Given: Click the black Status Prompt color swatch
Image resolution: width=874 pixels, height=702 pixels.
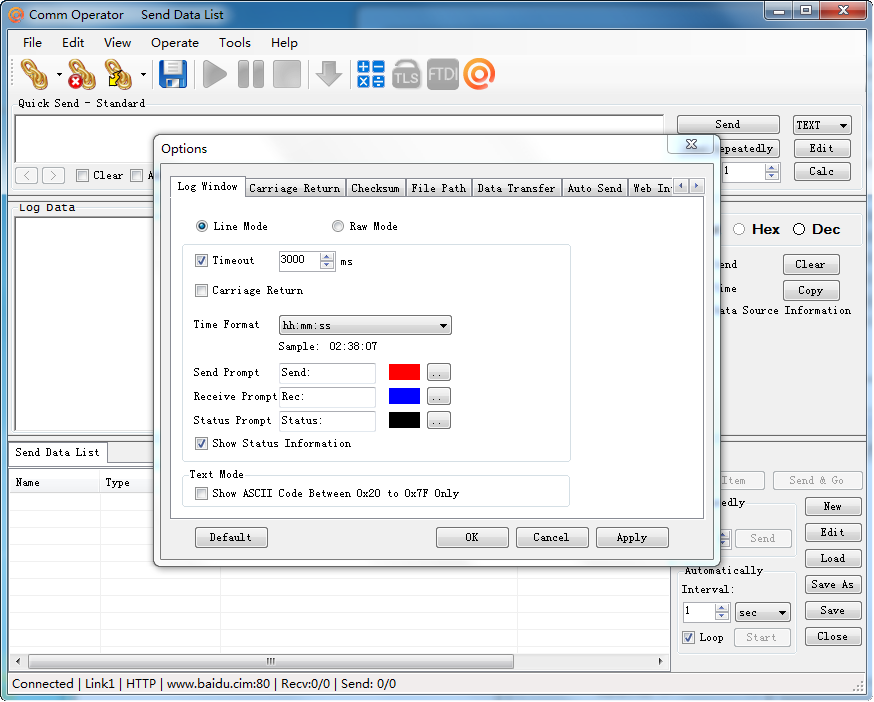Looking at the screenshot, I should pyautogui.click(x=404, y=420).
